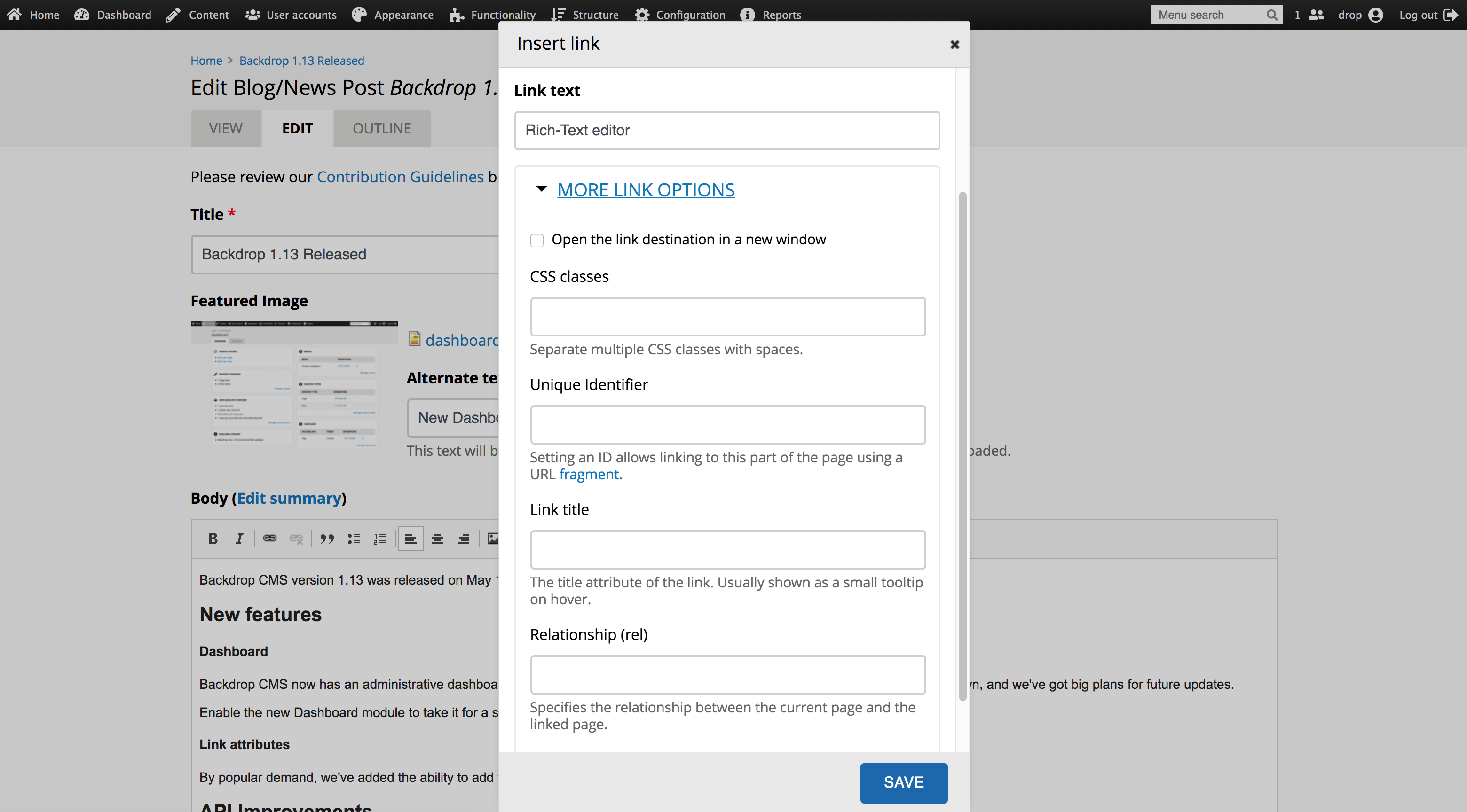This screenshot has width=1467, height=812.
Task: Click the Link title input field
Action: tap(727, 550)
